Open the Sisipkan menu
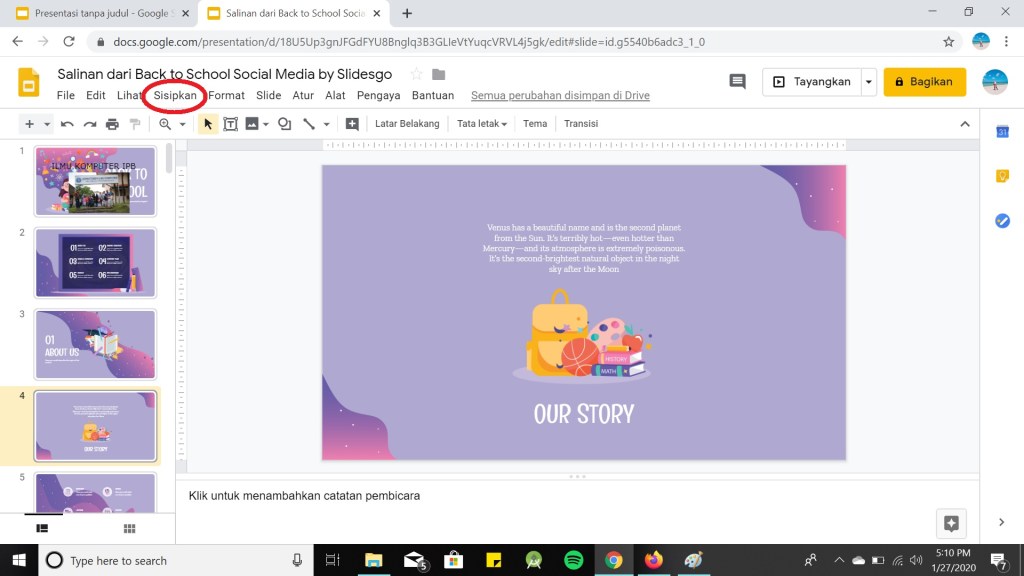Viewport: 1024px width, 576px height. (175, 96)
